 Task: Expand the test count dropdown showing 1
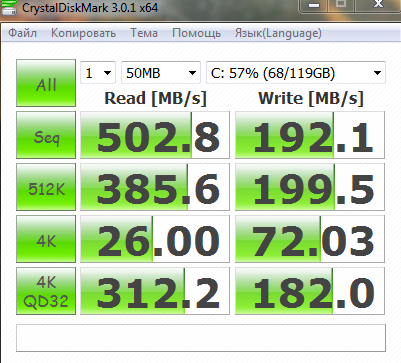(98, 73)
